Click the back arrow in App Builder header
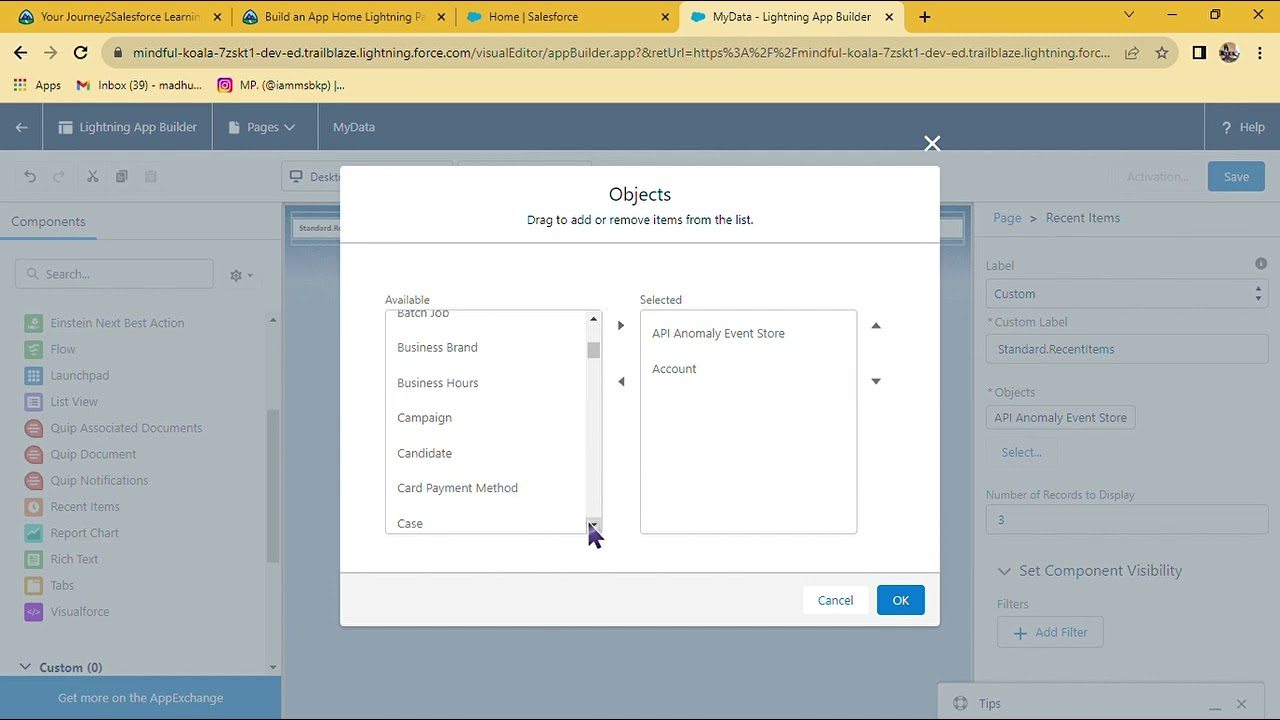 tap(22, 127)
